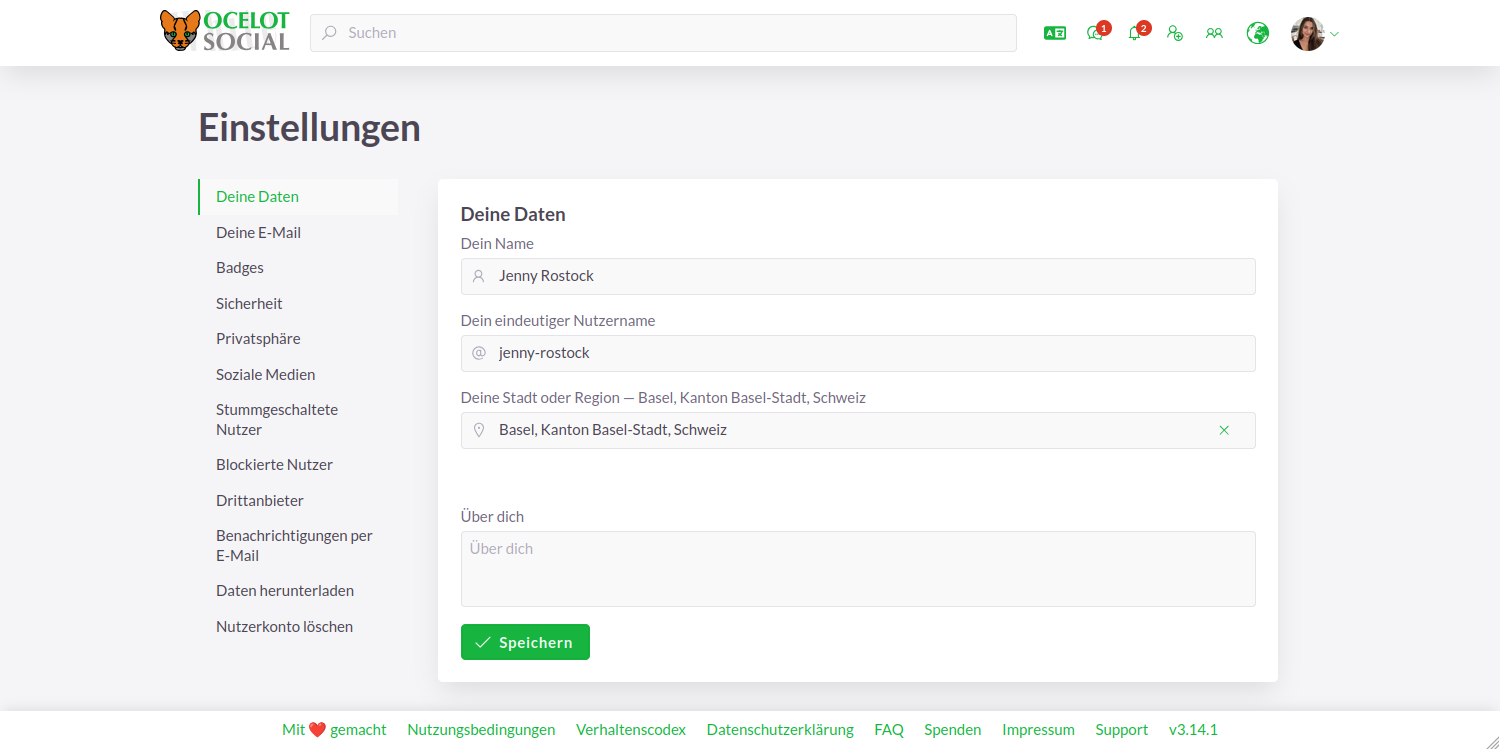1500x750 pixels.
Task: Click the green globe icon
Action: pyautogui.click(x=1257, y=33)
